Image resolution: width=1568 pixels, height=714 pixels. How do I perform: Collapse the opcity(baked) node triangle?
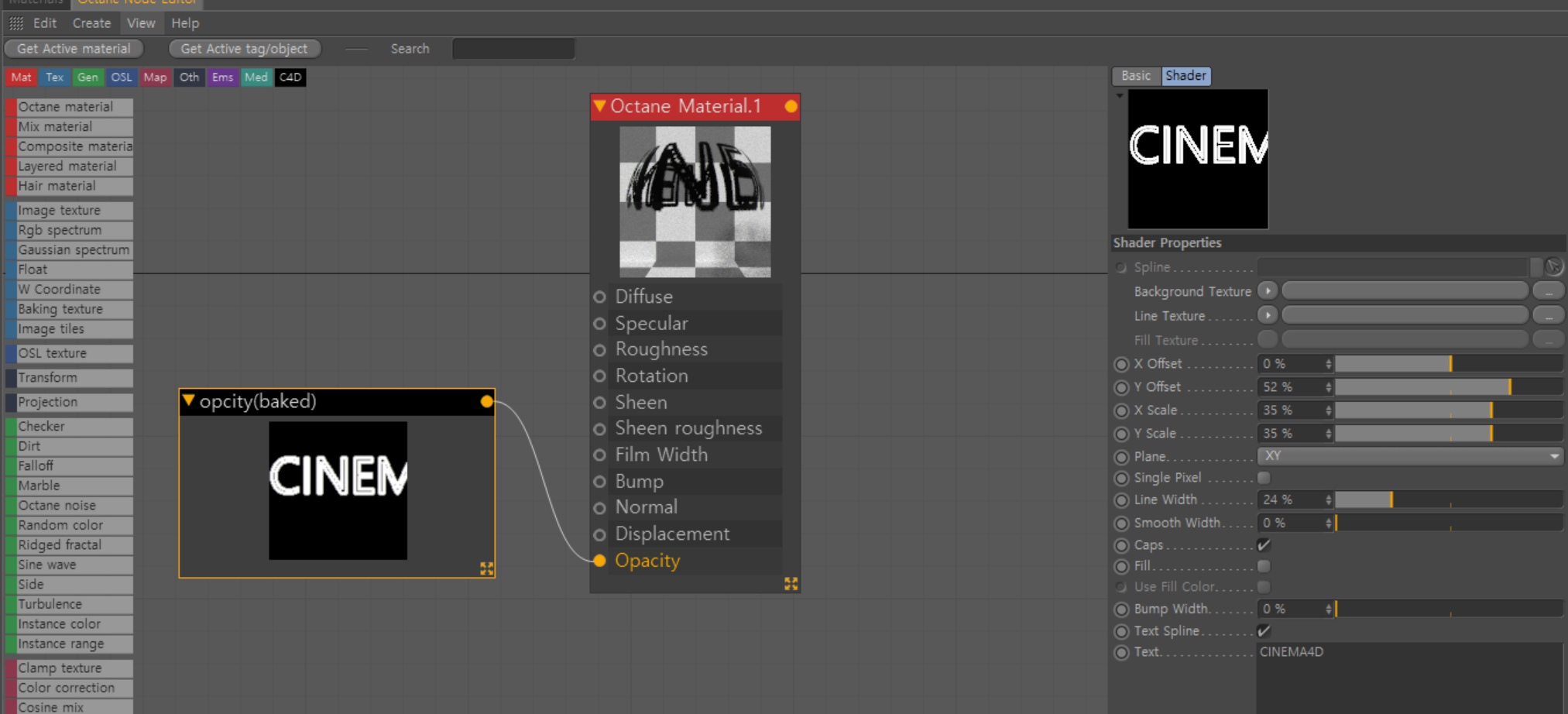(x=188, y=400)
